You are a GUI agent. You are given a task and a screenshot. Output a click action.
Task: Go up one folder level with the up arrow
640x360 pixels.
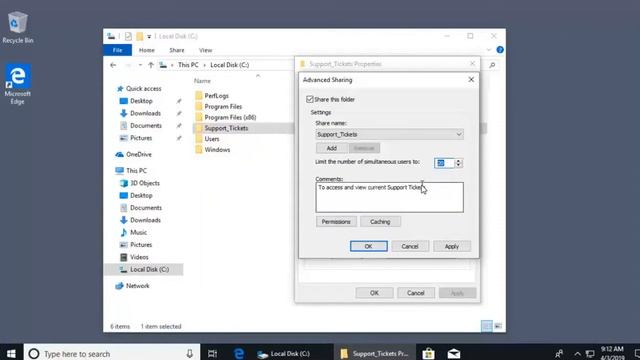[x=151, y=65]
